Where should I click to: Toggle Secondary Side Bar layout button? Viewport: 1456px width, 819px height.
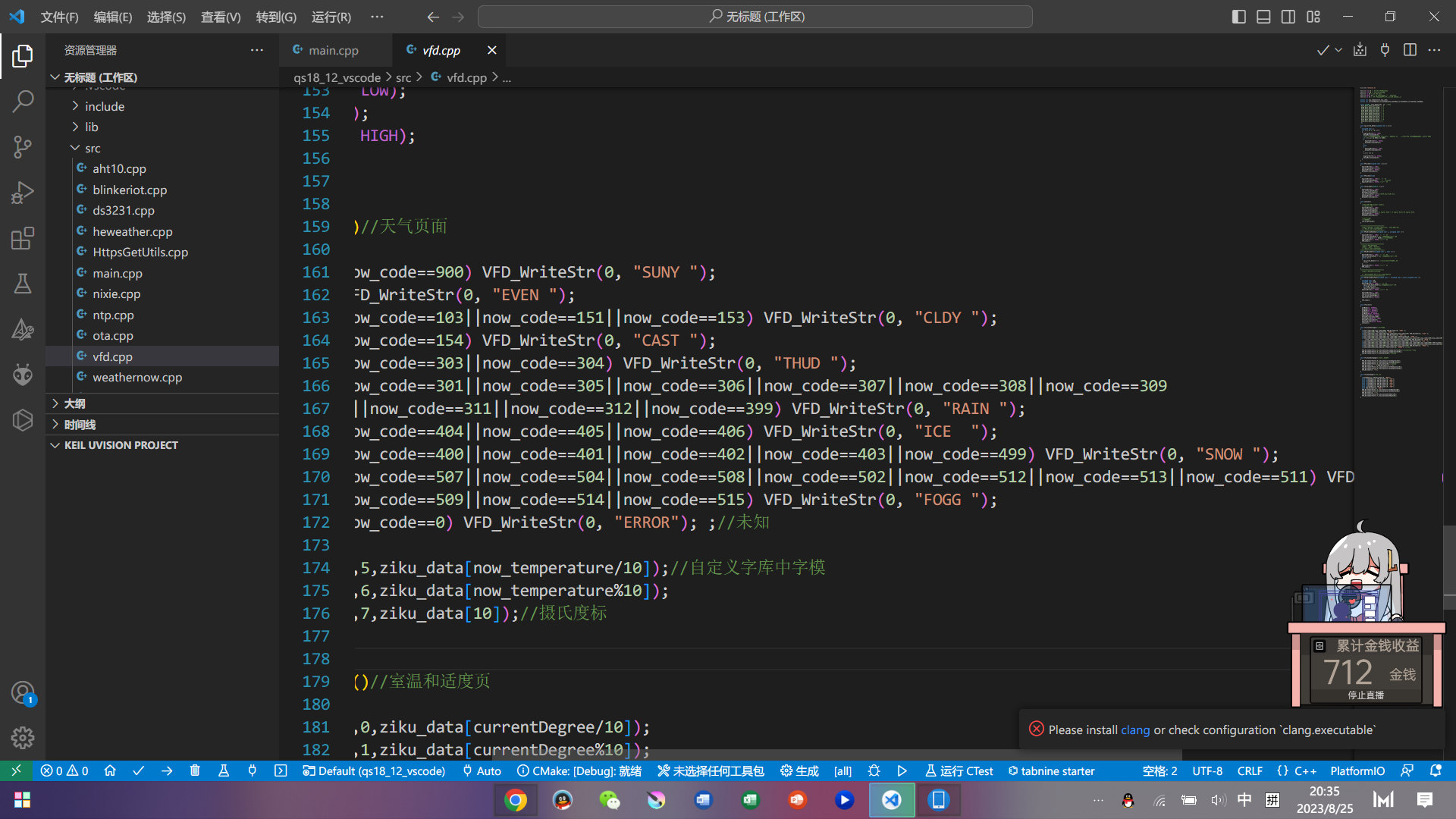click(x=1288, y=17)
